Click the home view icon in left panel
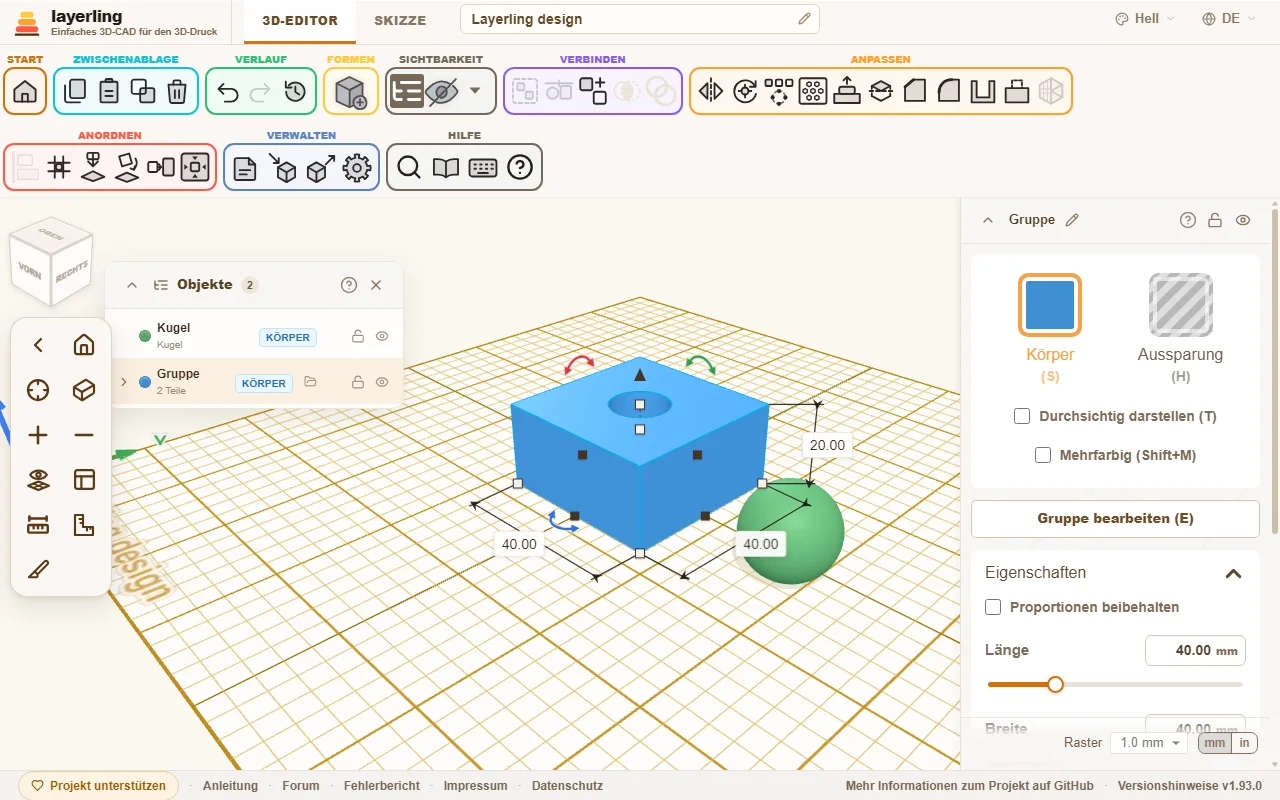 coord(84,345)
